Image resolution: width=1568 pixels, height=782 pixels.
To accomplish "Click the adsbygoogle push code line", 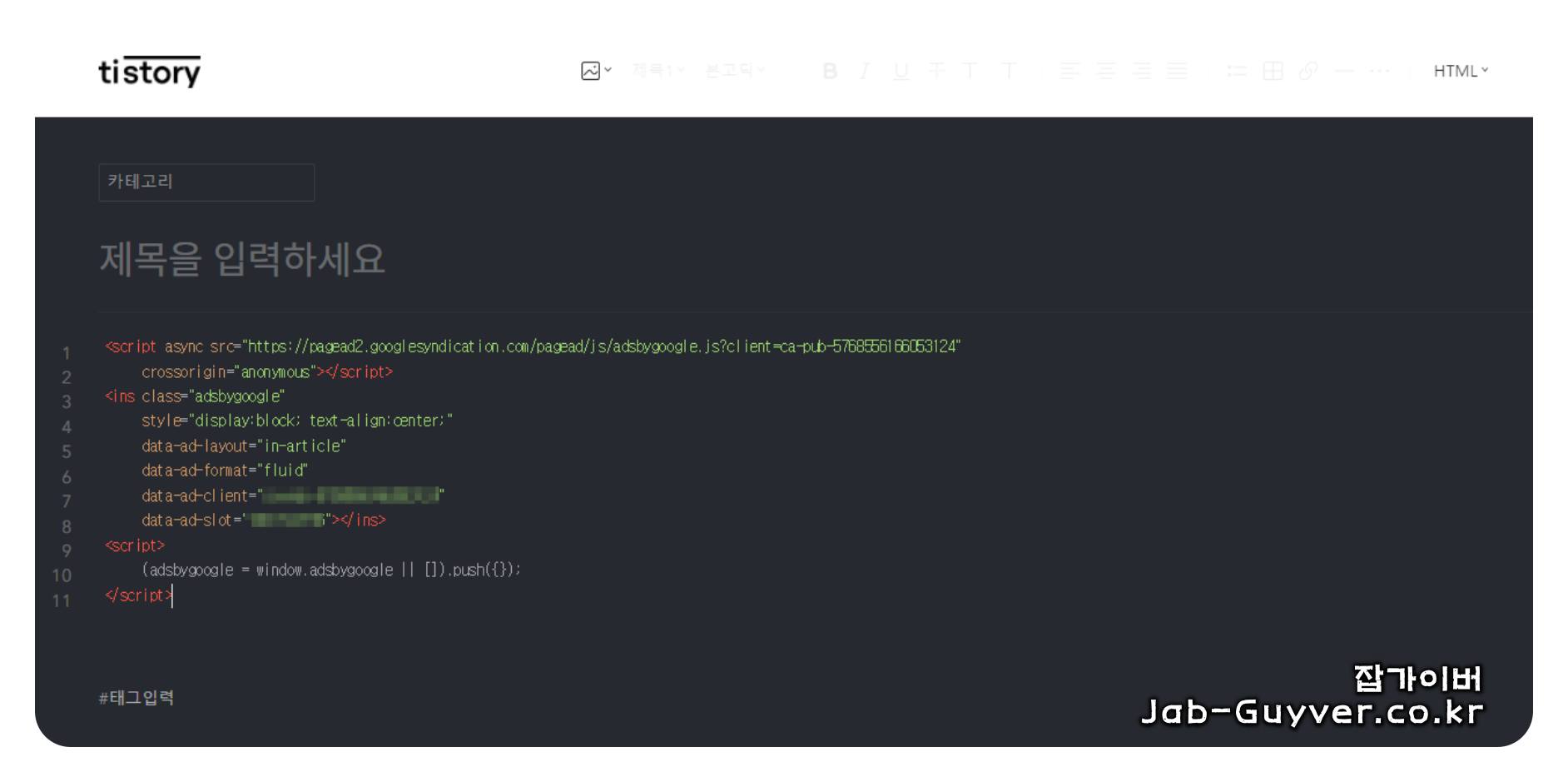I will (331, 570).
